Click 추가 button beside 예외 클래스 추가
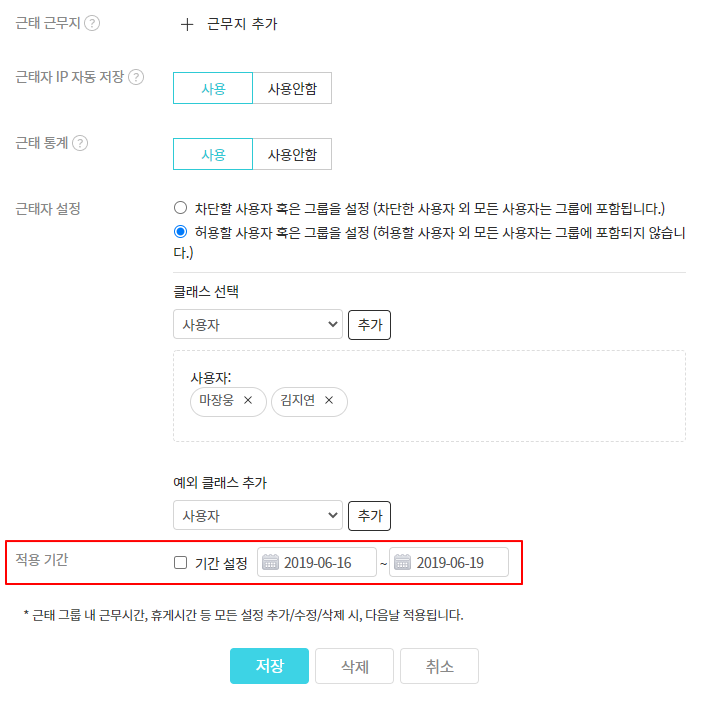The image size is (707, 710). point(369,516)
